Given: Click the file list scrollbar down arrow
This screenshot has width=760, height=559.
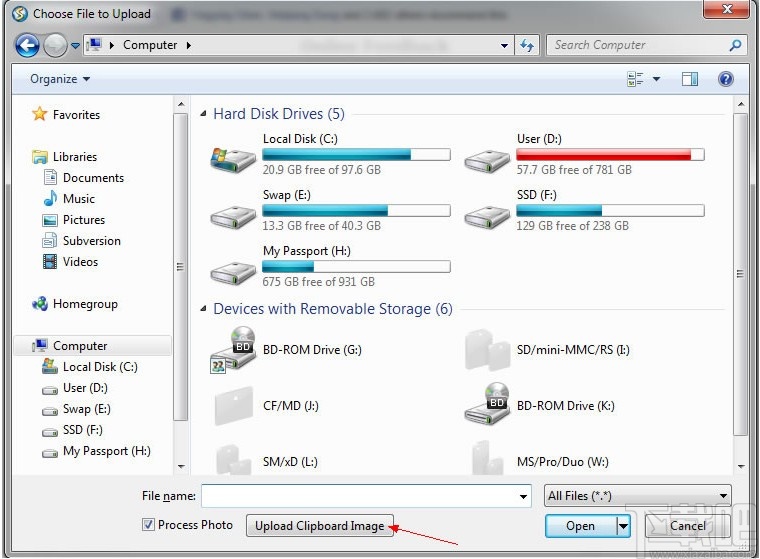Looking at the screenshot, I should 741,466.
